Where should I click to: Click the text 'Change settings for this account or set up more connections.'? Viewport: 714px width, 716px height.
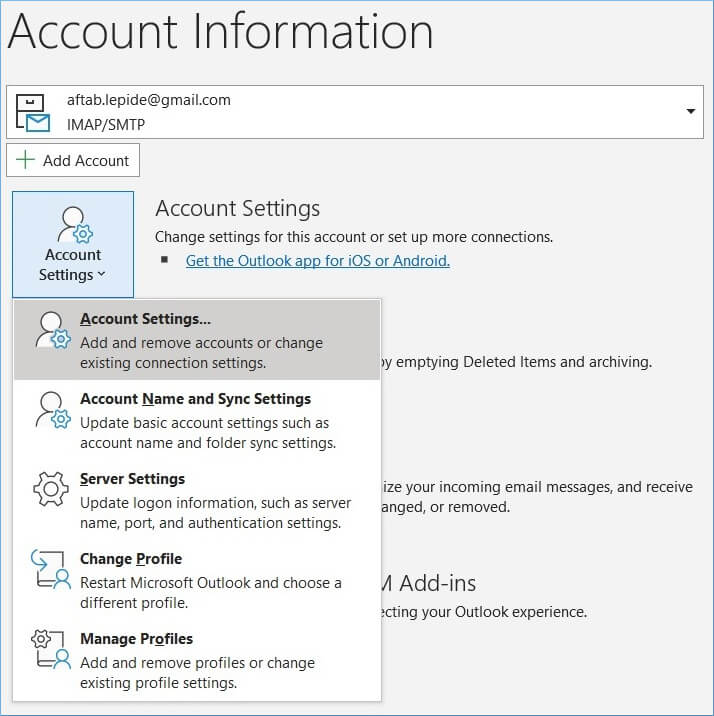click(354, 237)
